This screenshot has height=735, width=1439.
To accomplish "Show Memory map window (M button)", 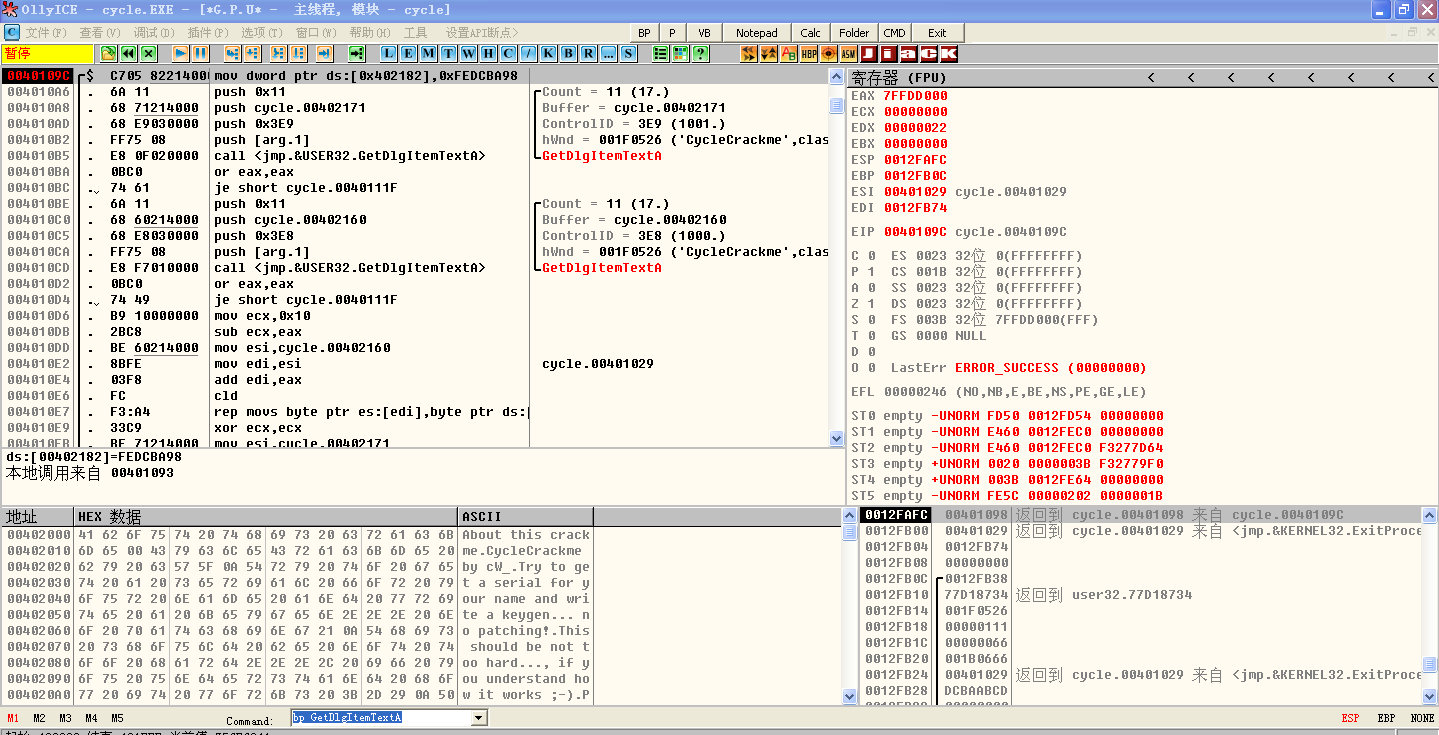I will click(x=429, y=53).
